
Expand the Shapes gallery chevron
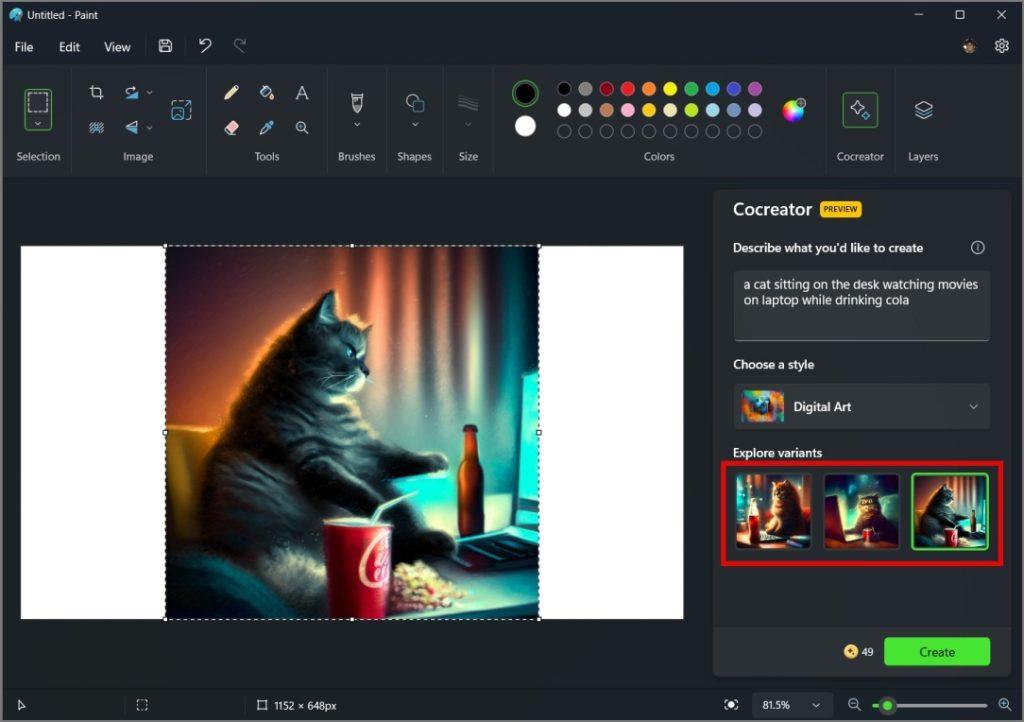click(x=415, y=125)
